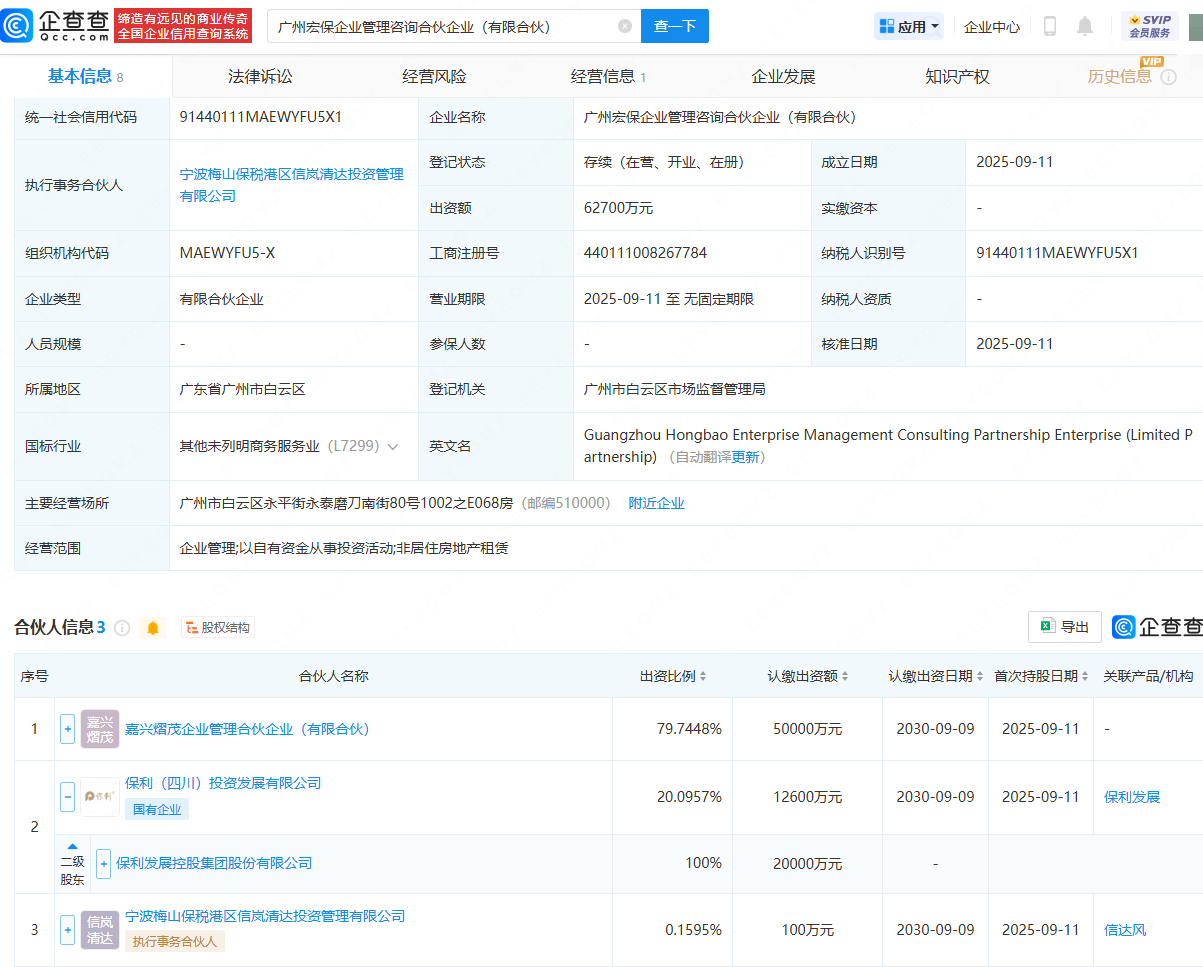Image resolution: width=1203 pixels, height=967 pixels.
Task: Click the 12600万元 contribution cell
Action: click(807, 797)
